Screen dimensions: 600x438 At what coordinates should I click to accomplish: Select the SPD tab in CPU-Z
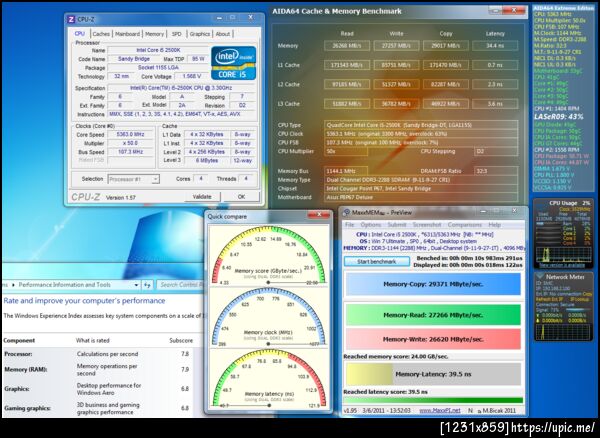coord(176,34)
